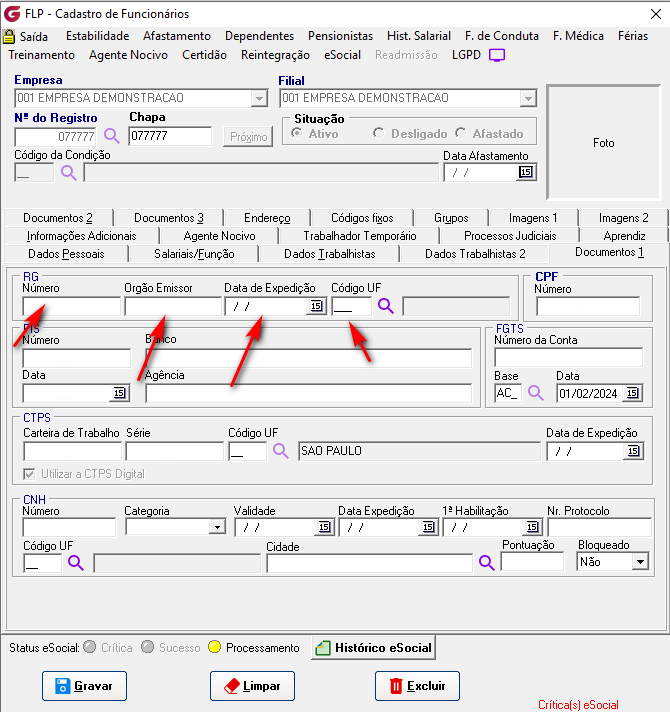Select the Desligado situation radio
Screen dimensions: 670x712
click(378, 134)
